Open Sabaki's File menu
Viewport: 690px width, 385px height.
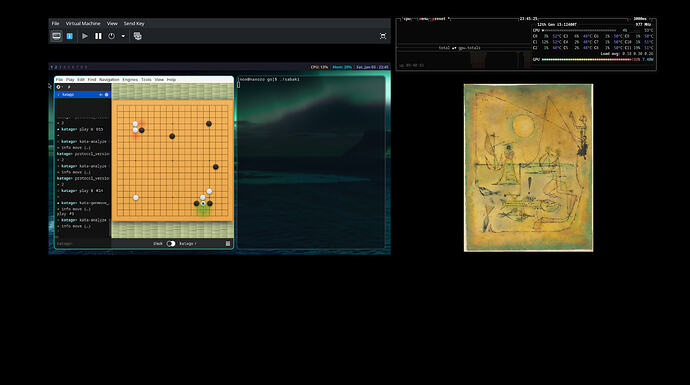point(59,80)
